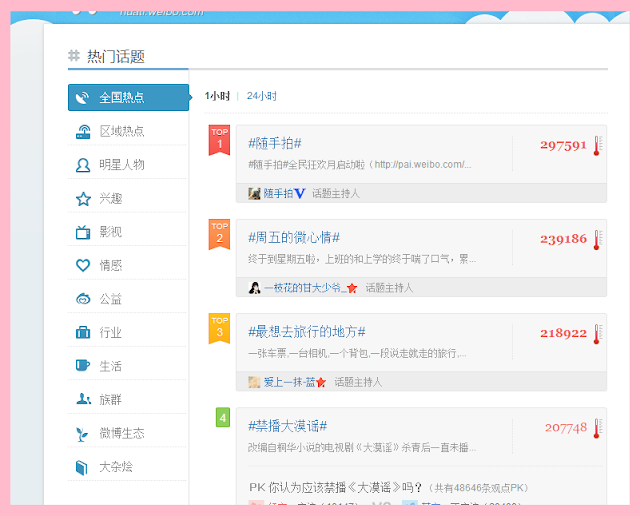Click the person icon beside 明星人物
The height and width of the screenshot is (516, 640).
click(83, 165)
